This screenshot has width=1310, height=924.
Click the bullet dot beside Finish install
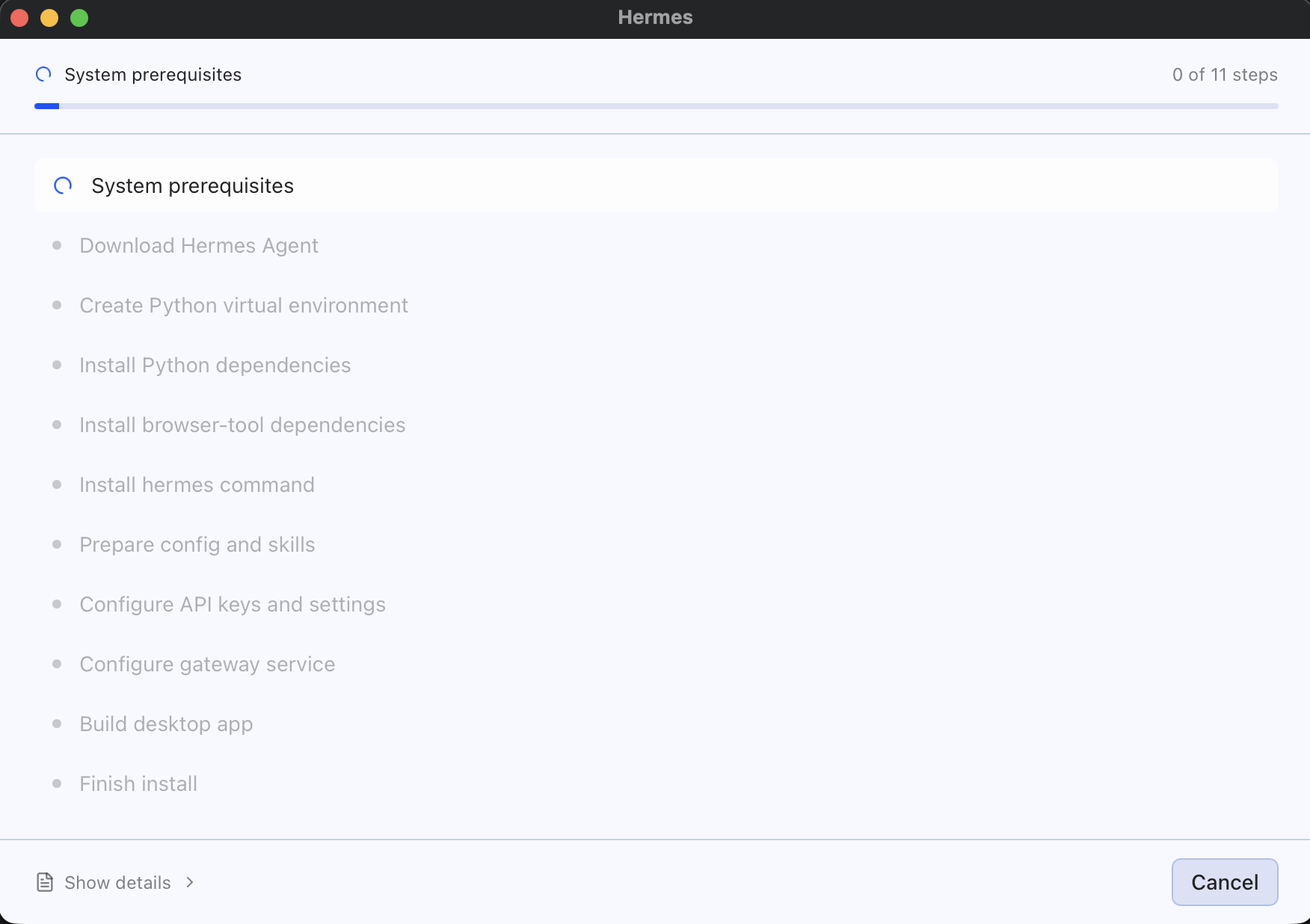coord(57,783)
